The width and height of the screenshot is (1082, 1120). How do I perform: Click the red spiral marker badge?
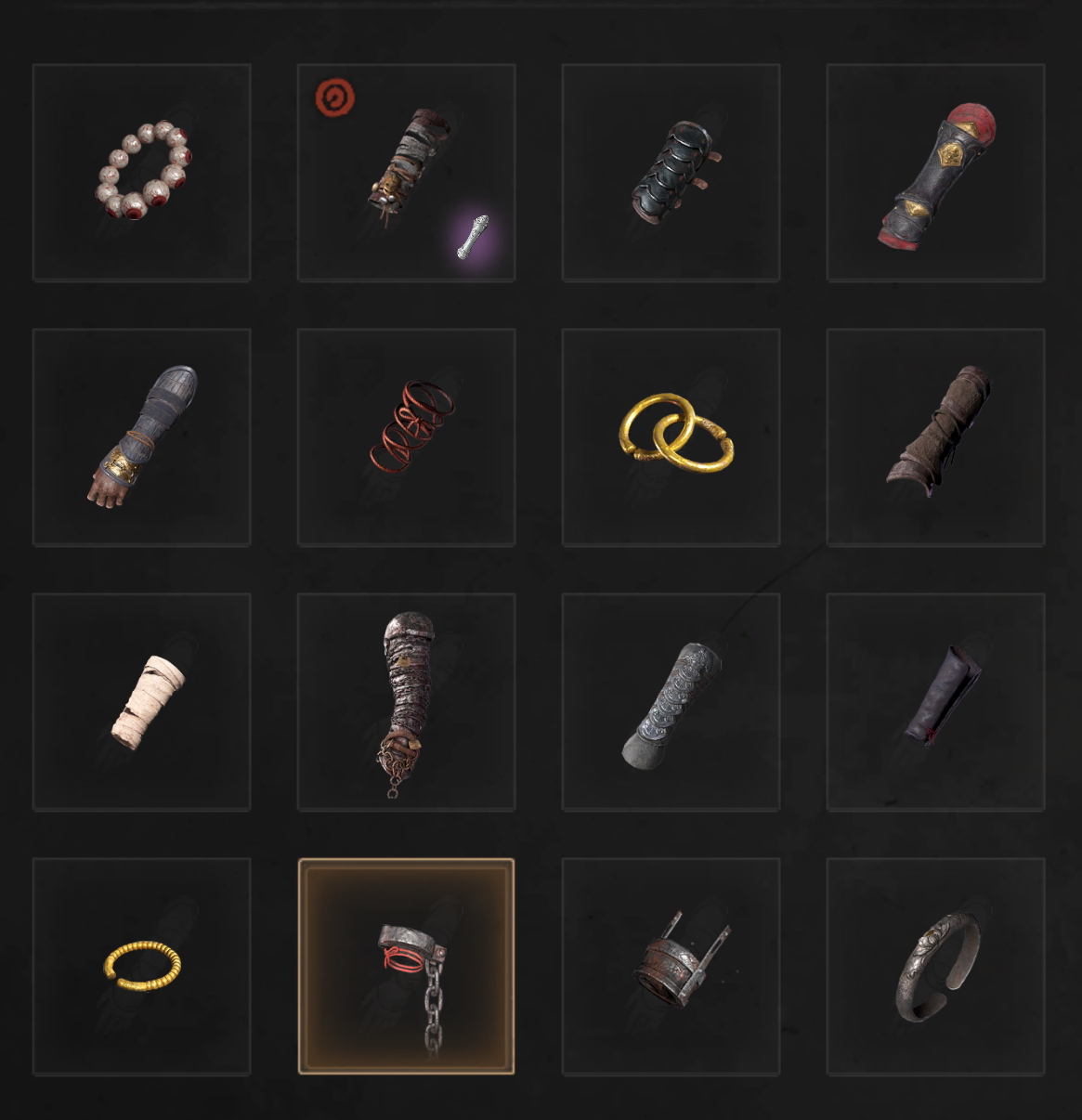(x=335, y=97)
